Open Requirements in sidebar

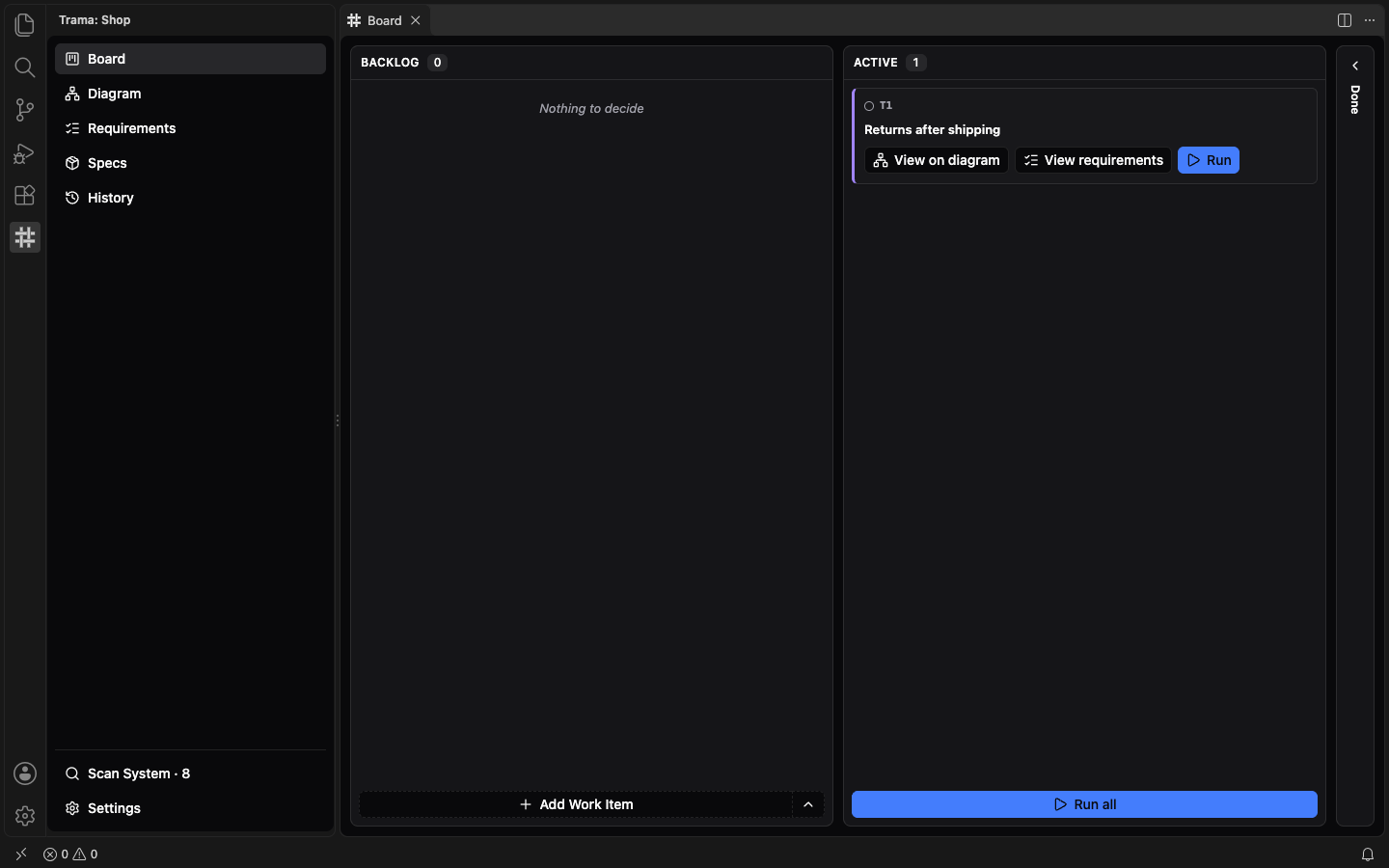click(x=190, y=128)
